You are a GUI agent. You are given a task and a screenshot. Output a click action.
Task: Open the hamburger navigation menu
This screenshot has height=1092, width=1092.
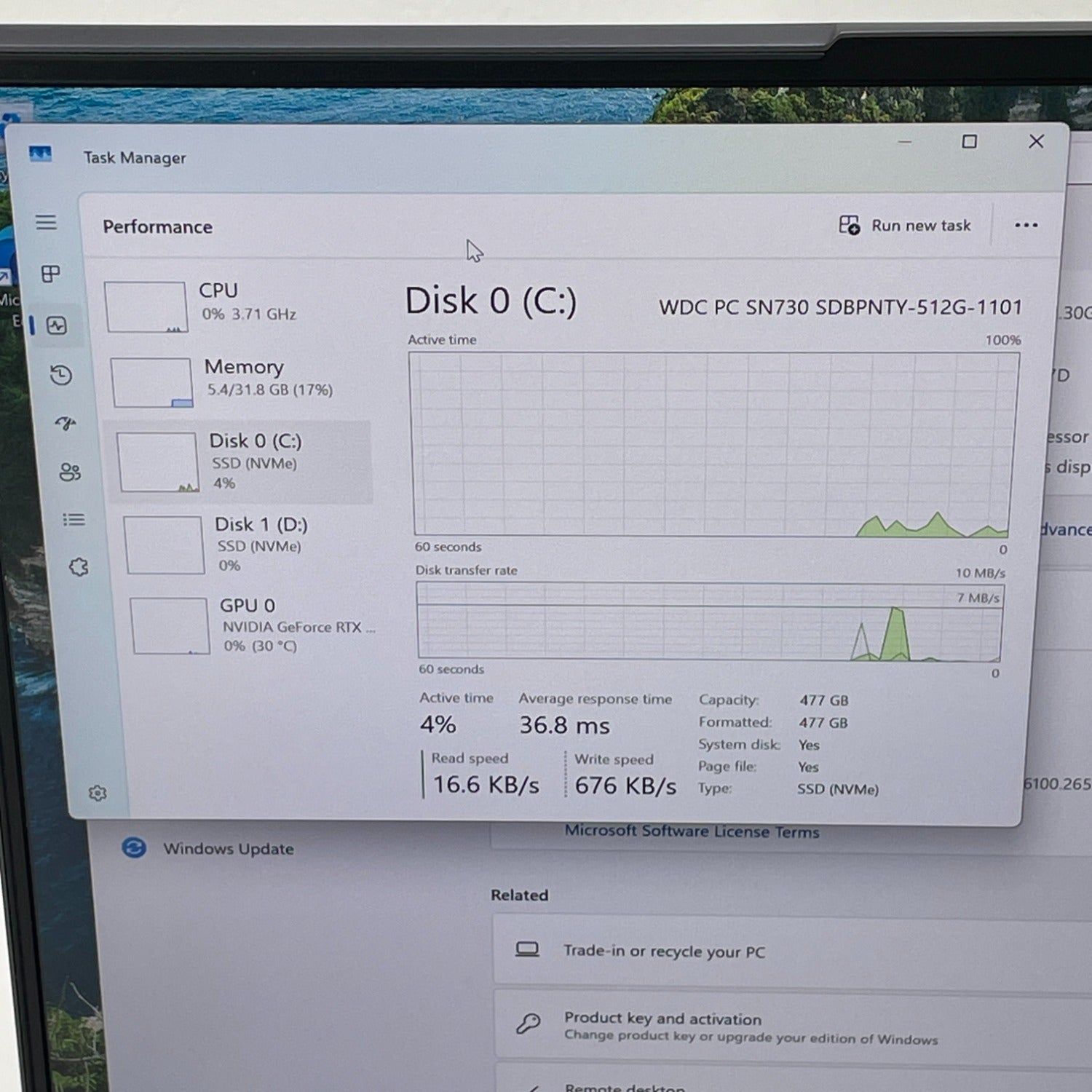[x=46, y=222]
